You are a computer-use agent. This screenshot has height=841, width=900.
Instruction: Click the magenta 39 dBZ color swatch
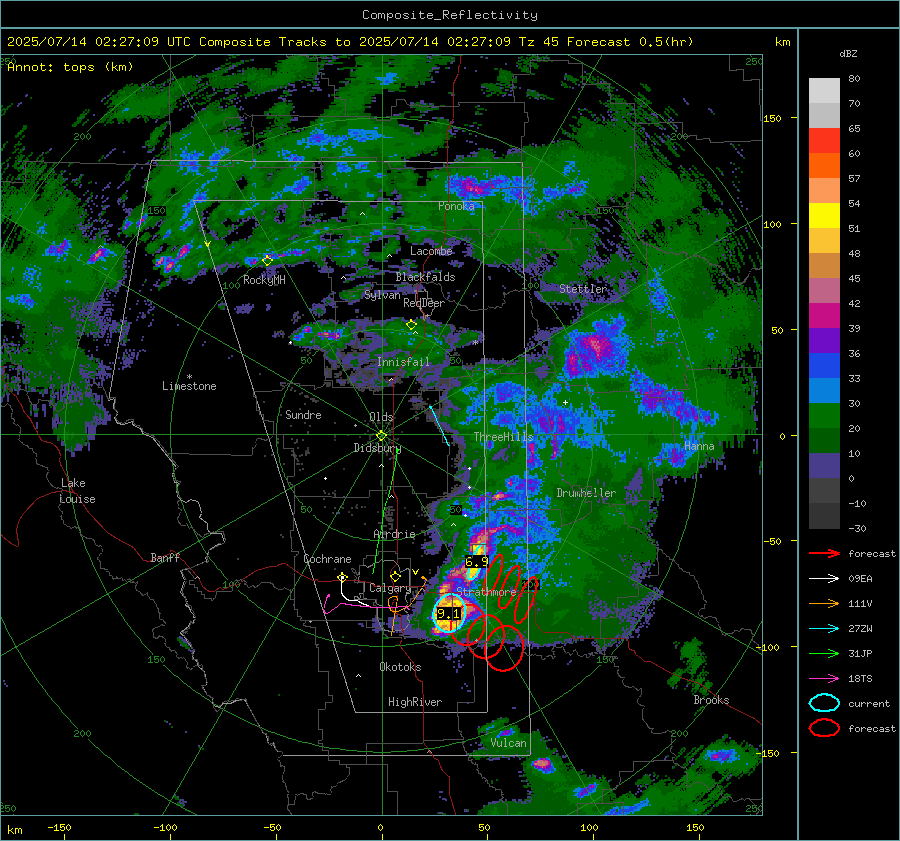tap(824, 315)
